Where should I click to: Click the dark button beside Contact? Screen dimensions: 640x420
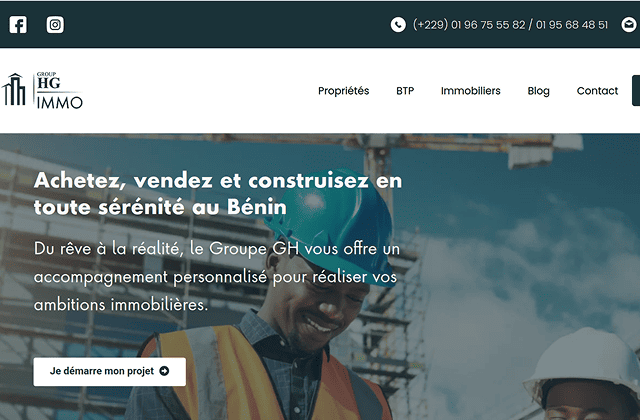(x=636, y=90)
